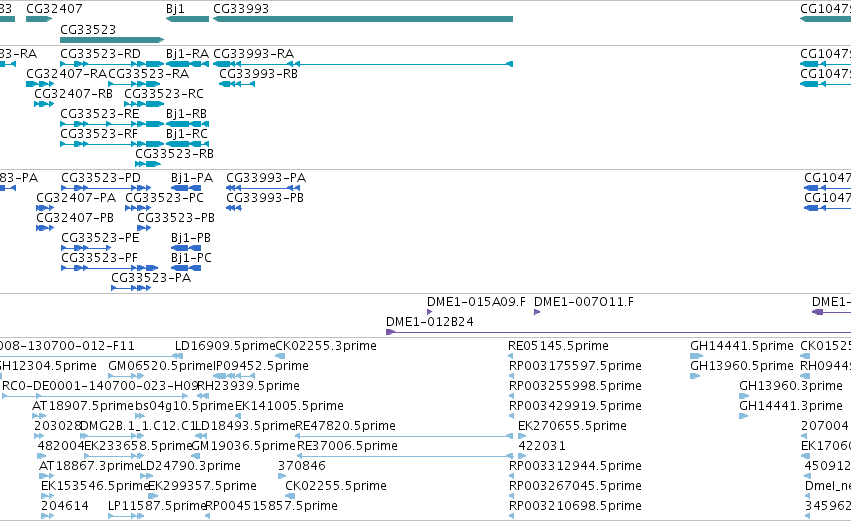The height and width of the screenshot is (521, 851).
Task: Select EST LD16909.5prime
Action: (179, 356)
